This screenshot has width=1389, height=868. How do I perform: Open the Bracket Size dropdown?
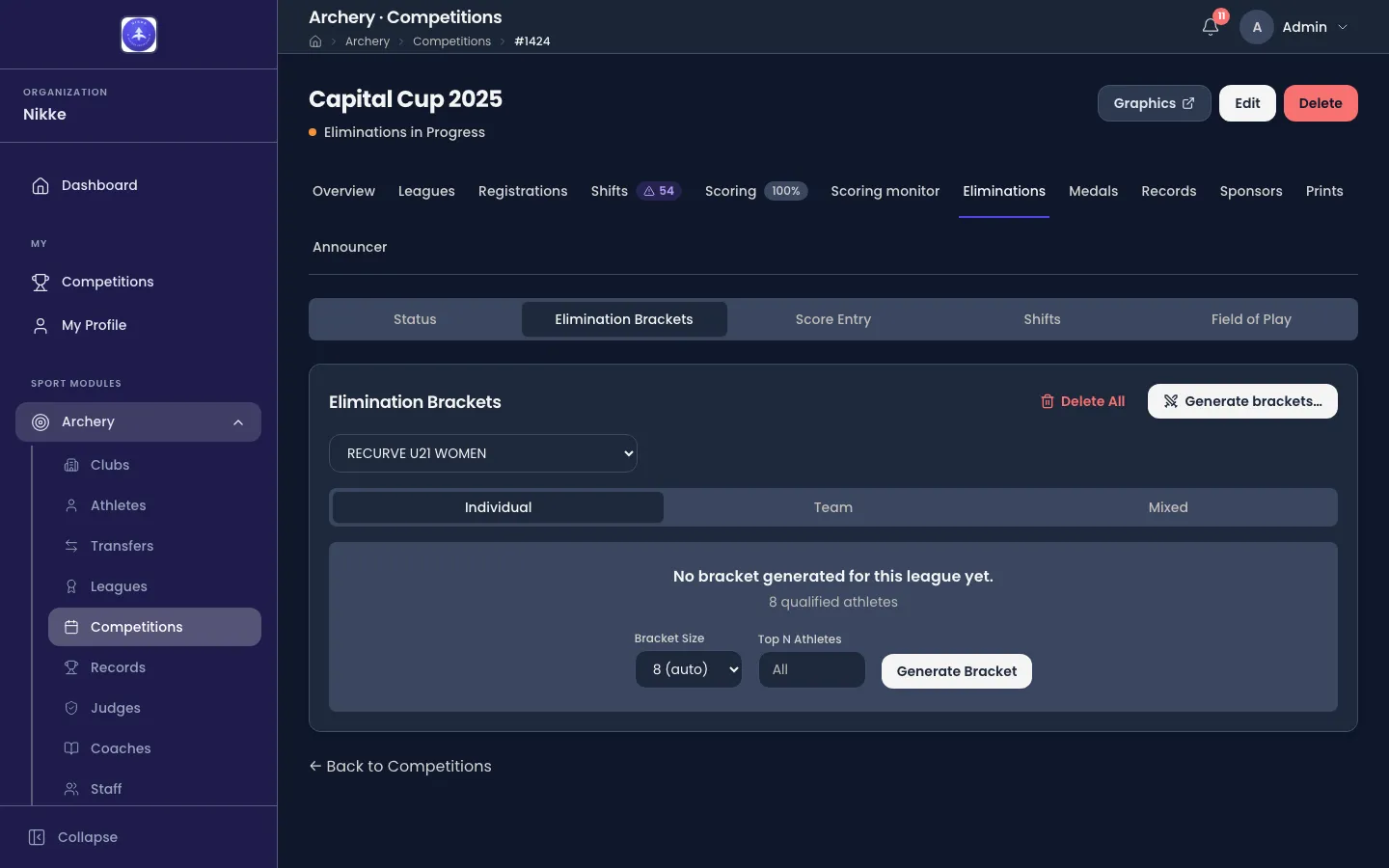point(689,669)
